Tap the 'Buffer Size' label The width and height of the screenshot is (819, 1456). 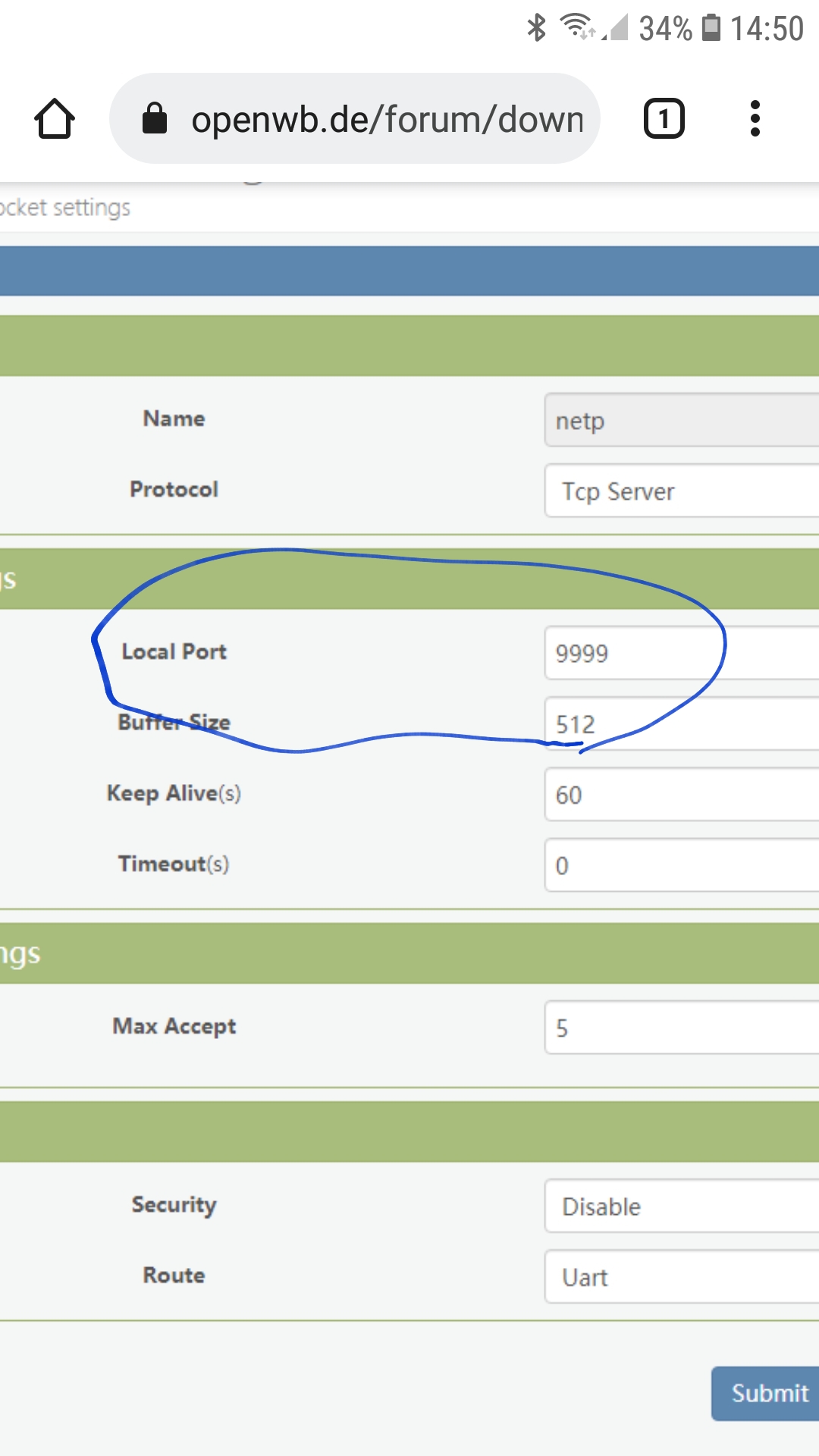pos(174,722)
